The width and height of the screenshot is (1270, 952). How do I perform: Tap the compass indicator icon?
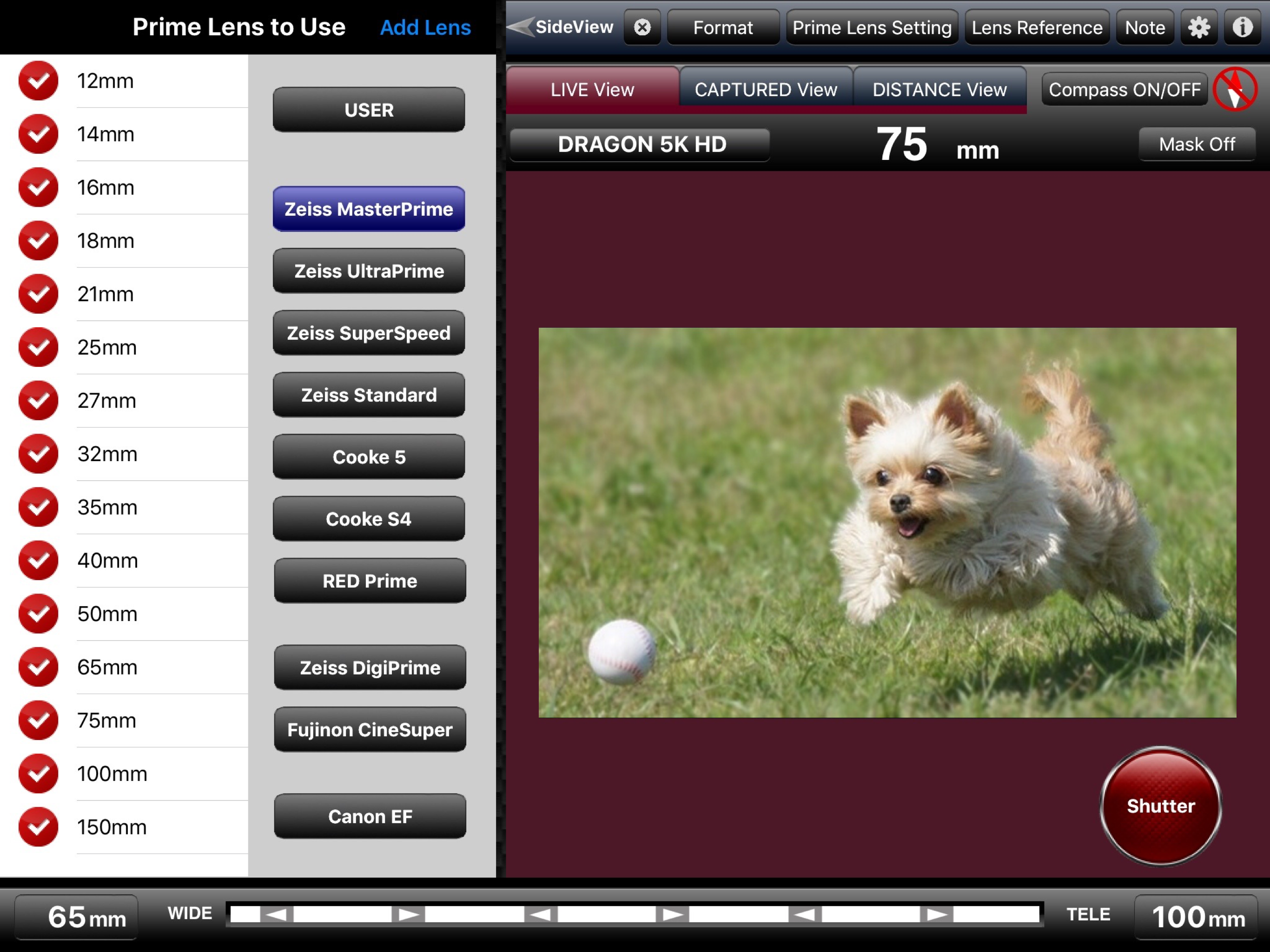[1236, 90]
